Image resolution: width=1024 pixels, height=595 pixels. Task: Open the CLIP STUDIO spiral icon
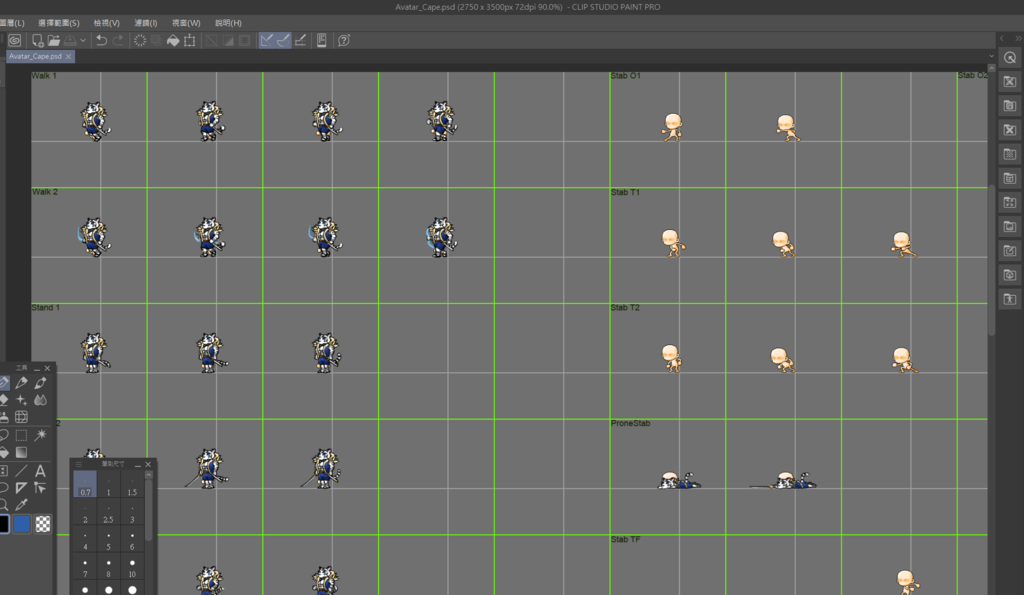click(x=15, y=40)
